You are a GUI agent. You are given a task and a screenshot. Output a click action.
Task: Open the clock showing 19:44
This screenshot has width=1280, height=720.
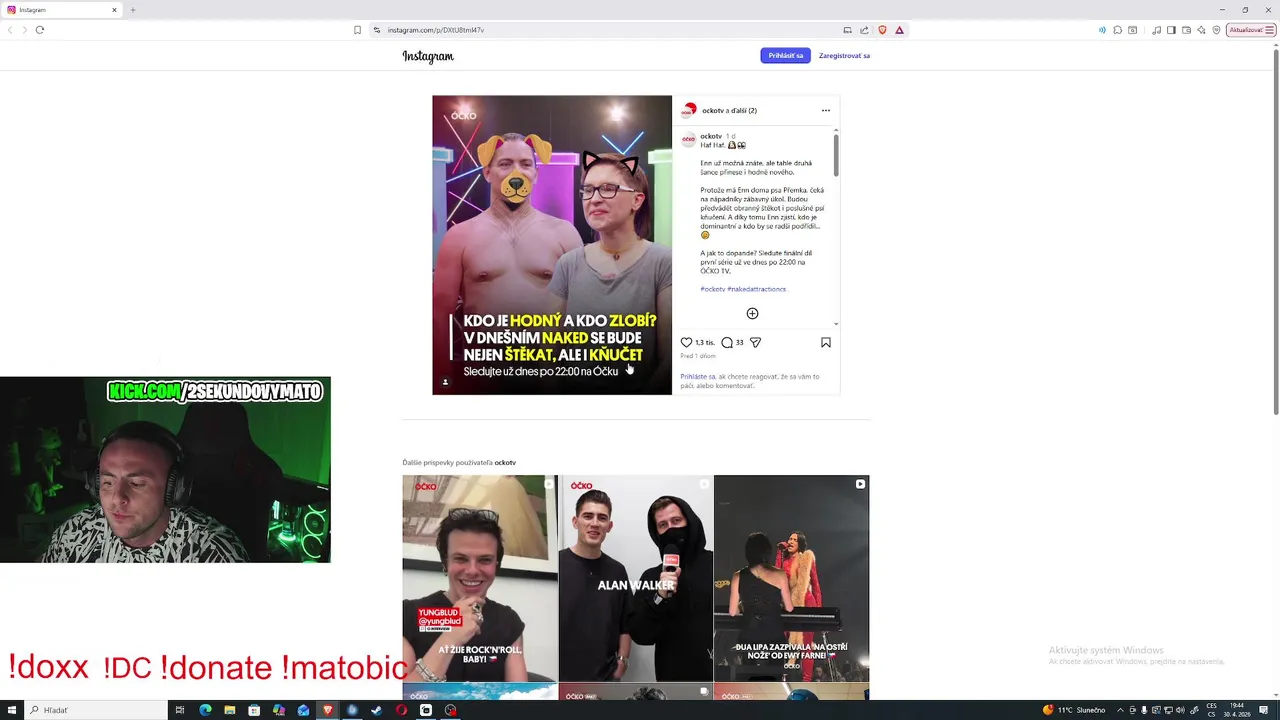tap(1237, 710)
